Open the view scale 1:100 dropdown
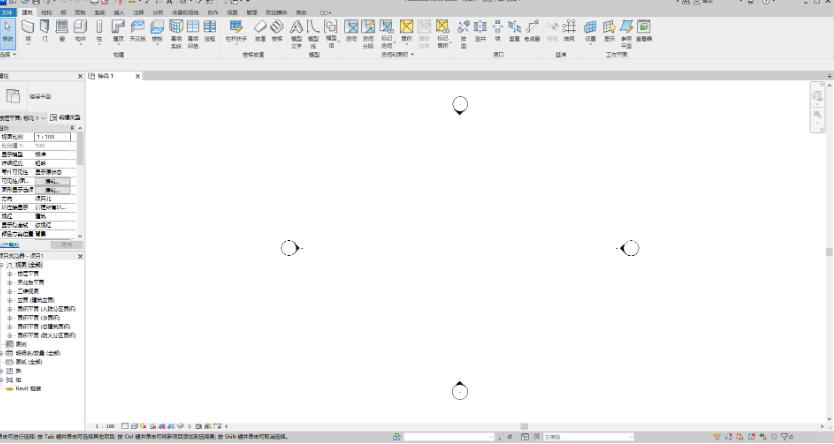This screenshot has height=444, width=834. [x=104, y=426]
